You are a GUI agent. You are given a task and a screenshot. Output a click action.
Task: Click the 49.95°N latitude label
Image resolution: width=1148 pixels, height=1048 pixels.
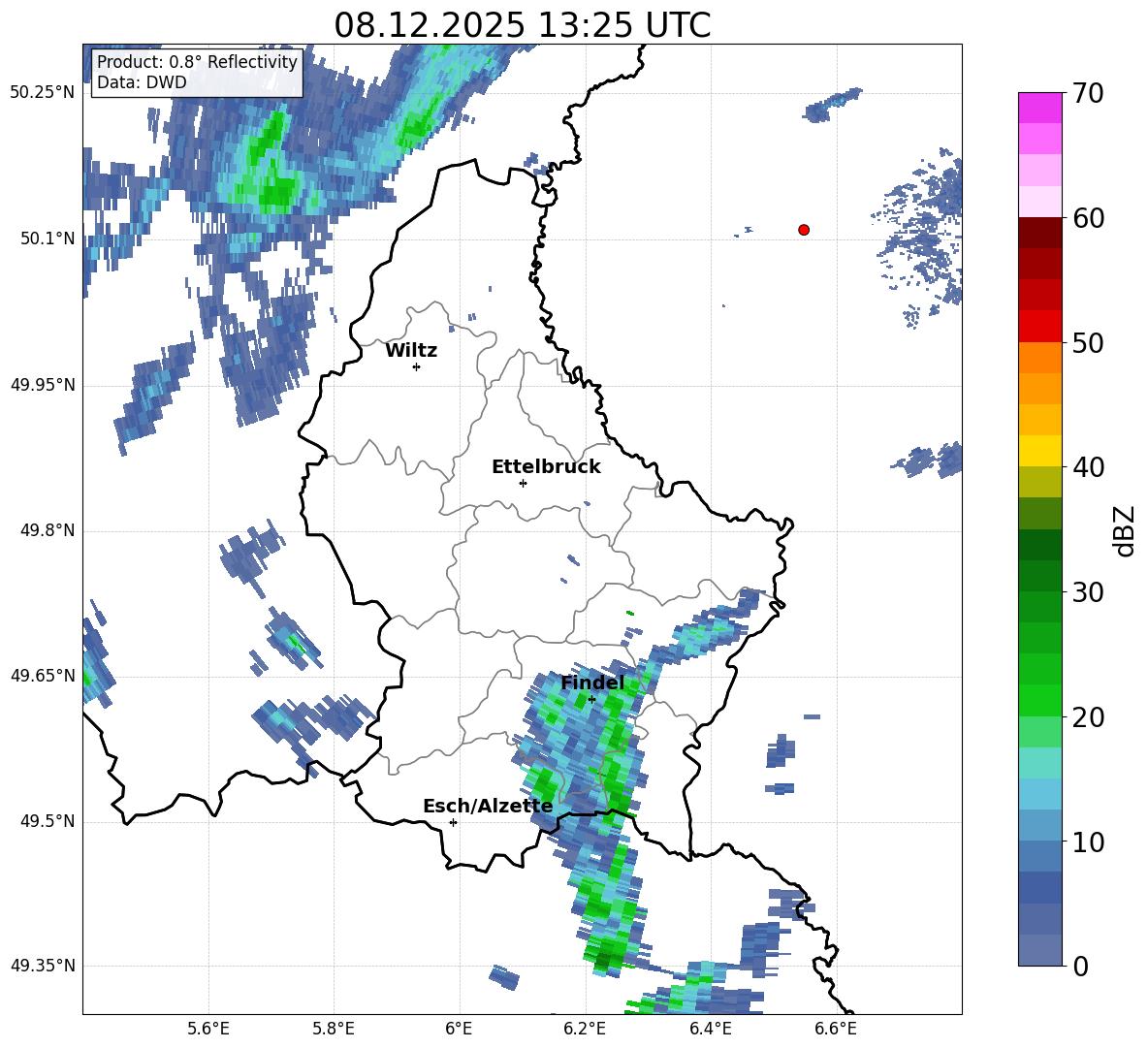click(x=43, y=384)
